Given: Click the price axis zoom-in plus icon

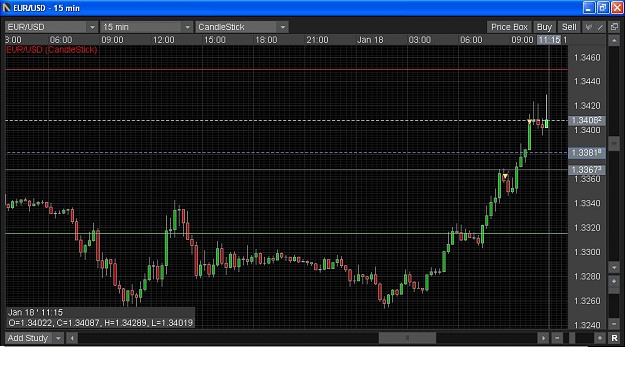Looking at the screenshot, I should (x=614, y=281).
